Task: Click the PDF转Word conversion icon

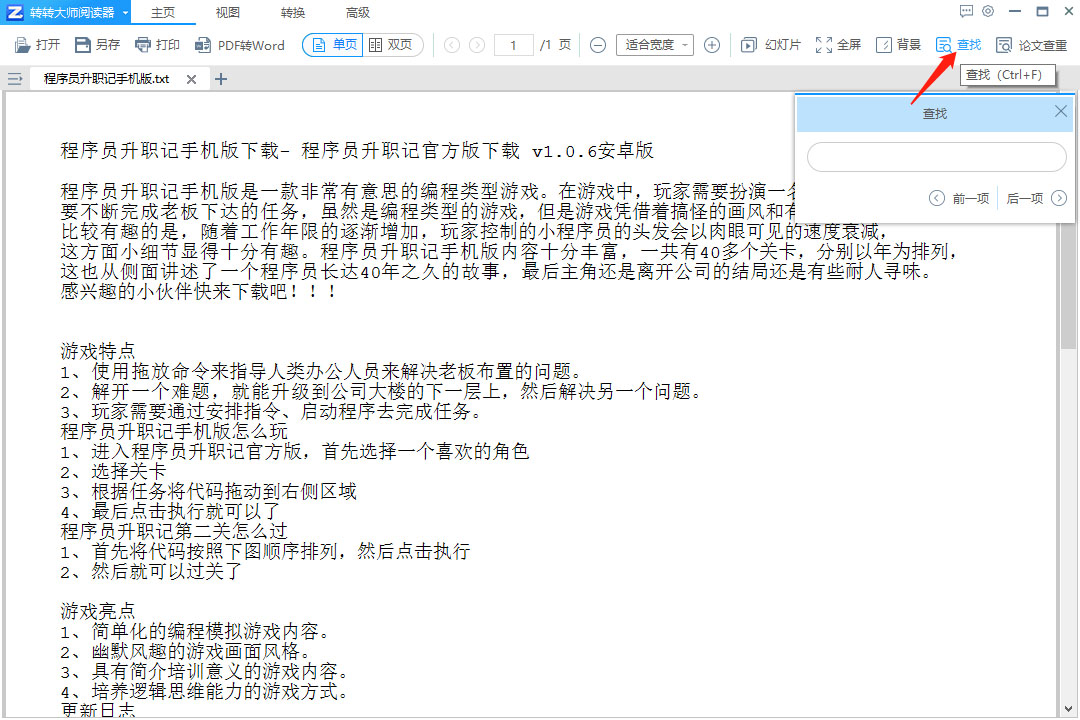Action: coord(243,45)
